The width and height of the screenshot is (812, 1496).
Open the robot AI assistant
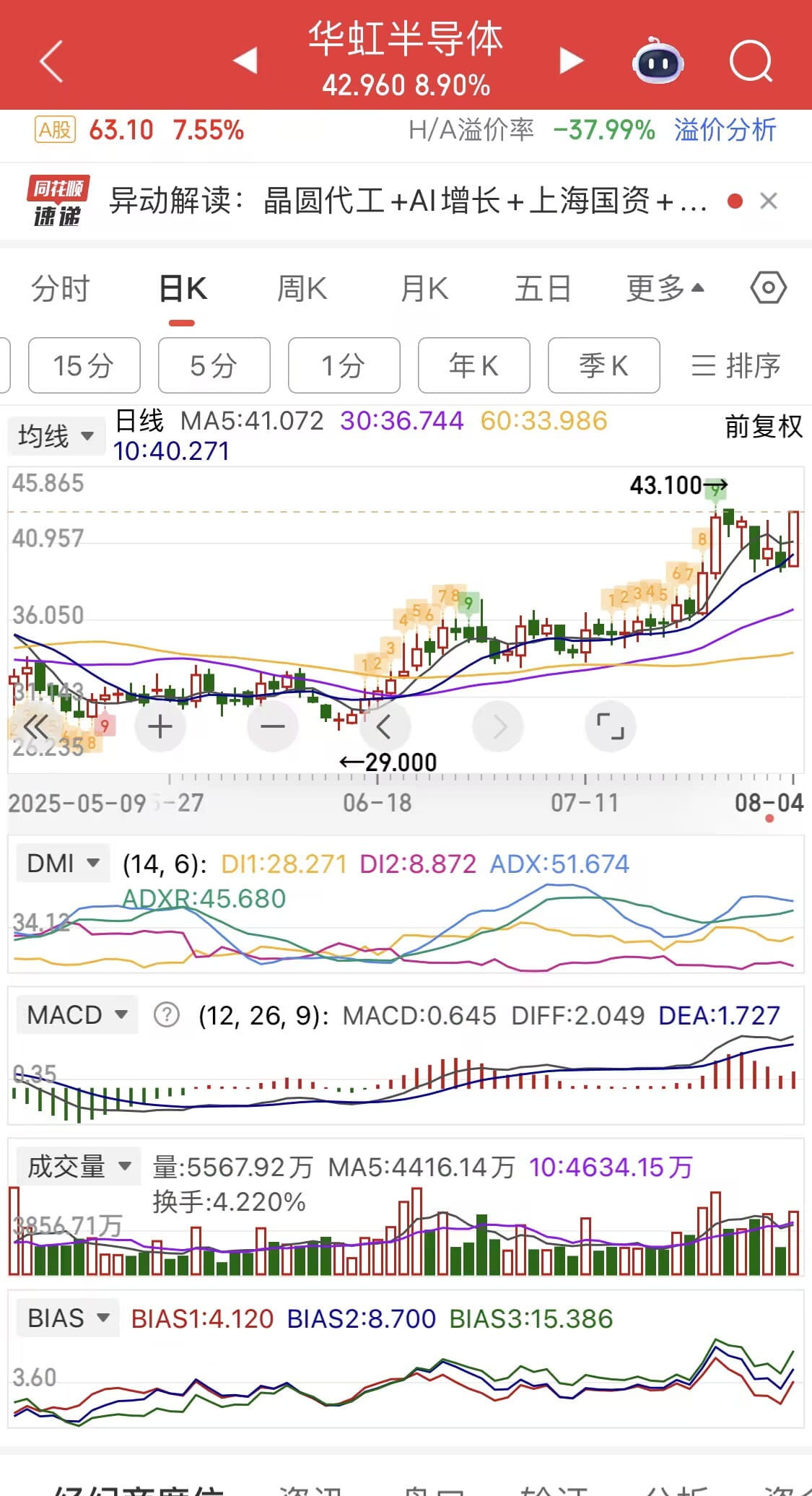tap(658, 61)
